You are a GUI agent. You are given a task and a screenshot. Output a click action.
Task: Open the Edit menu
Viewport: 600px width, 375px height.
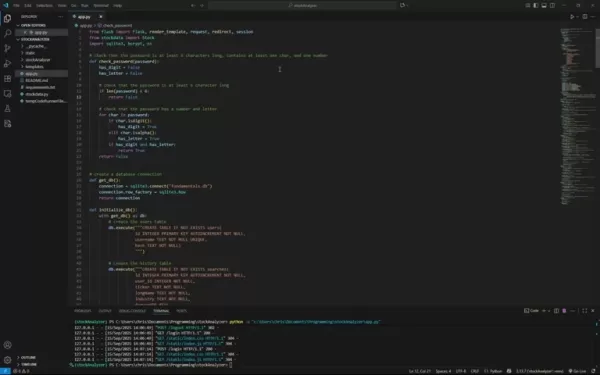pyautogui.click(x=28, y=5)
